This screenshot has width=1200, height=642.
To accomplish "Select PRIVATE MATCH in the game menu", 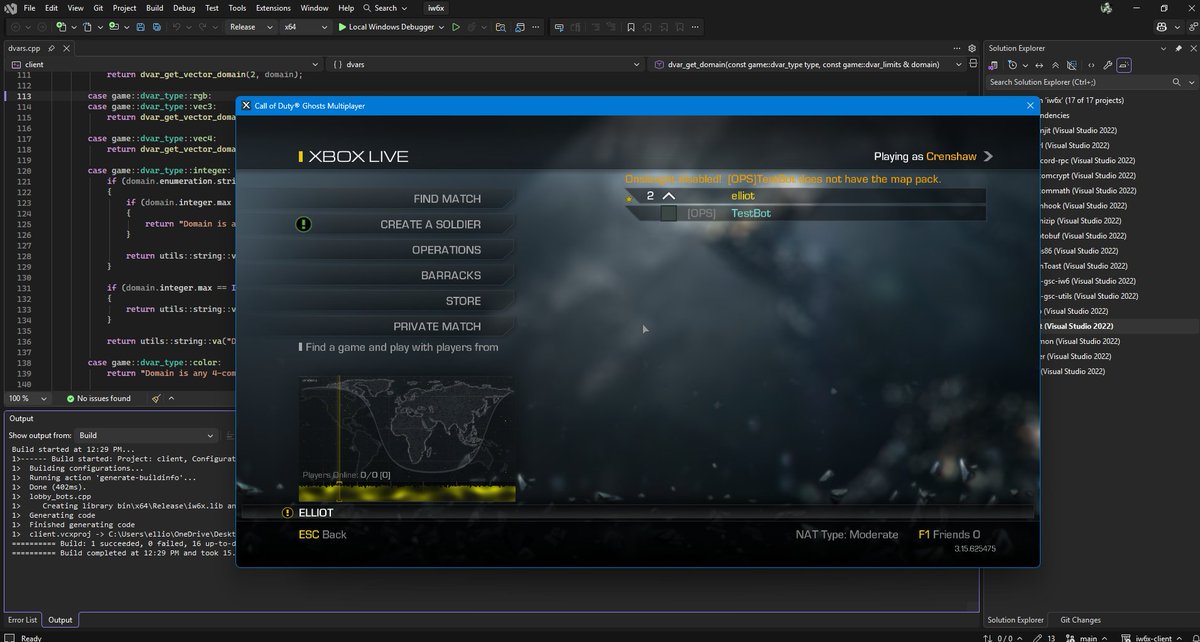I will click(437, 326).
